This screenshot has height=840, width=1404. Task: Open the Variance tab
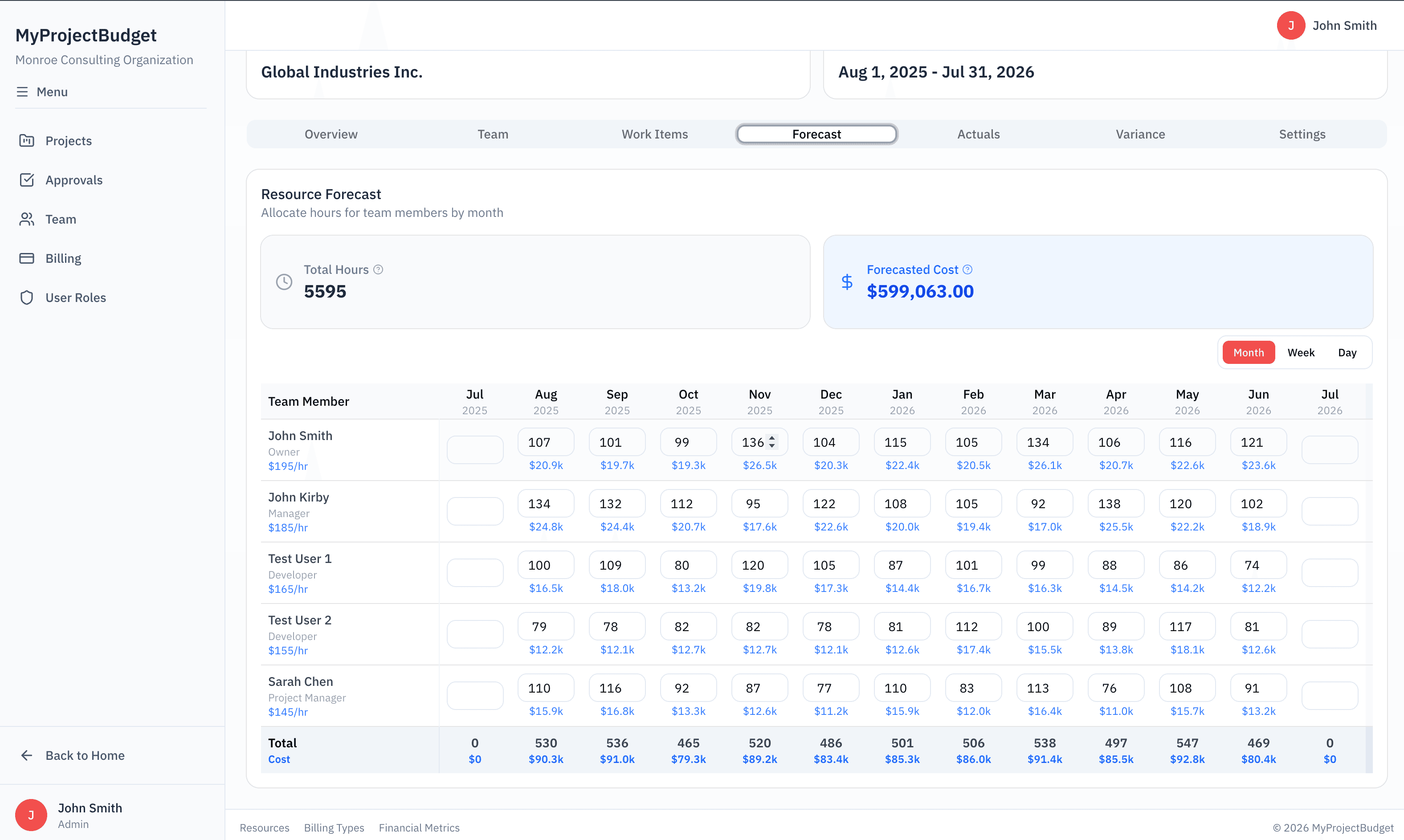pos(1140,134)
